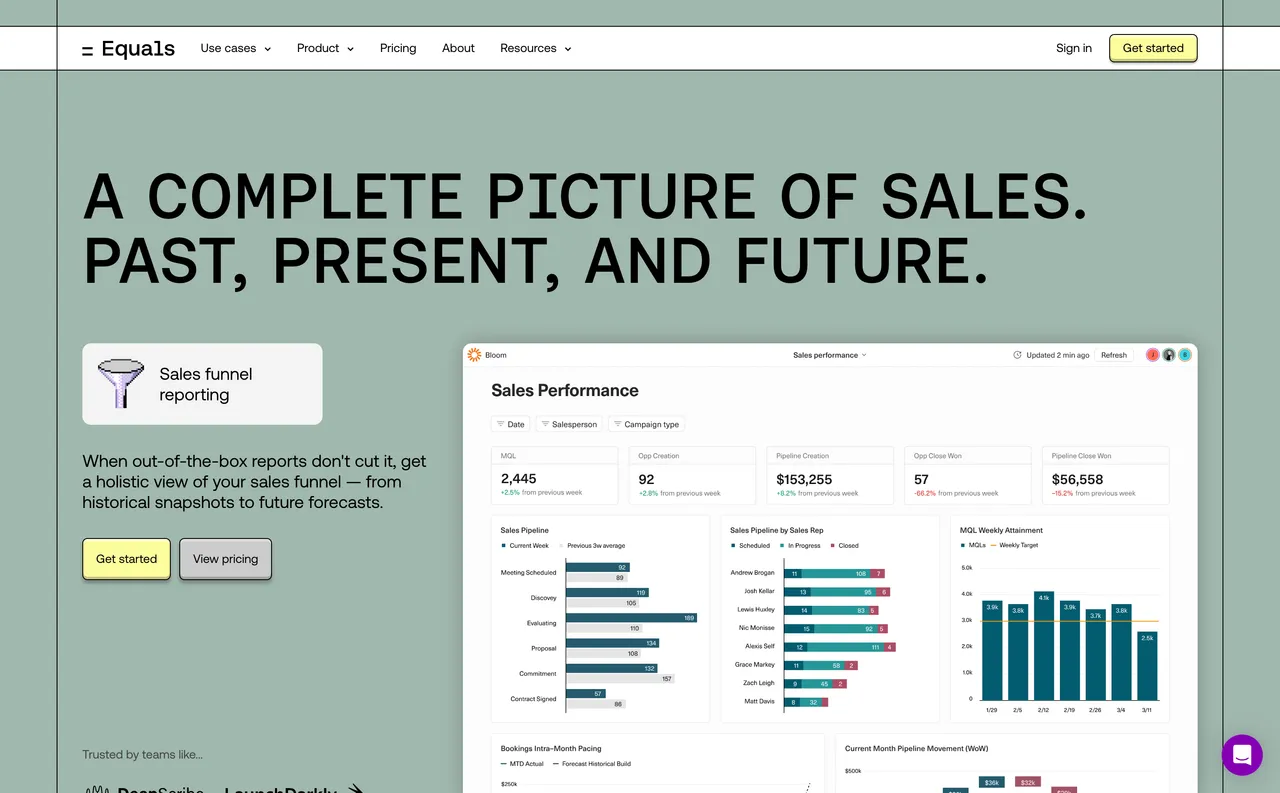Open the Date filter
The image size is (1280, 793).
click(510, 424)
